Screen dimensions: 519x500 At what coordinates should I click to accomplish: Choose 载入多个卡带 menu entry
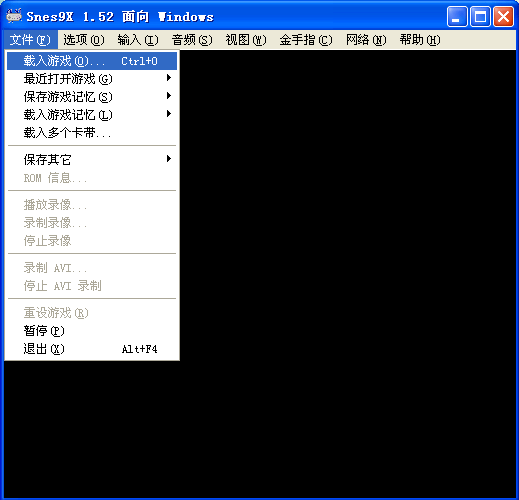(x=92, y=133)
